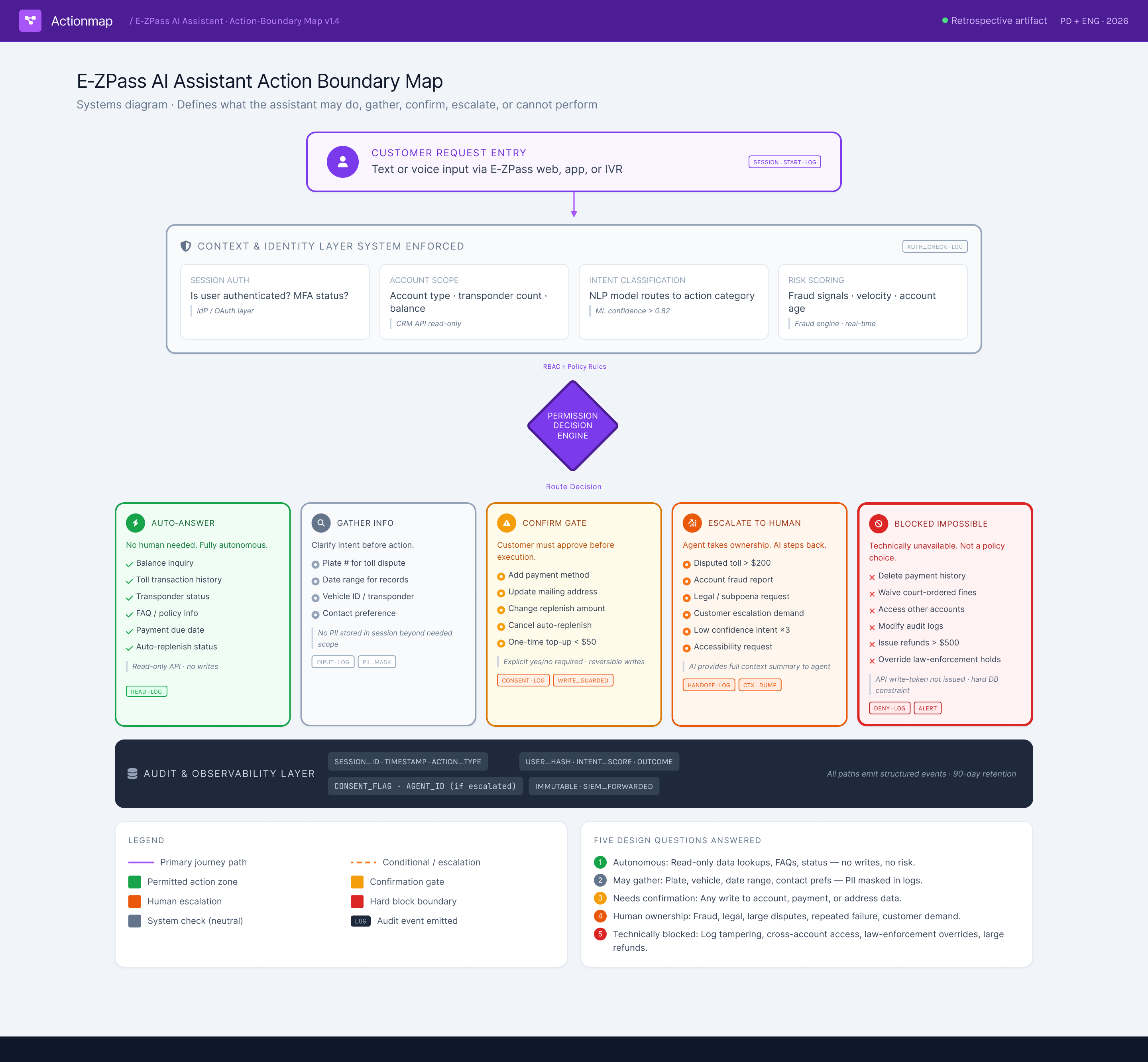Select the Account Scope card

click(474, 302)
